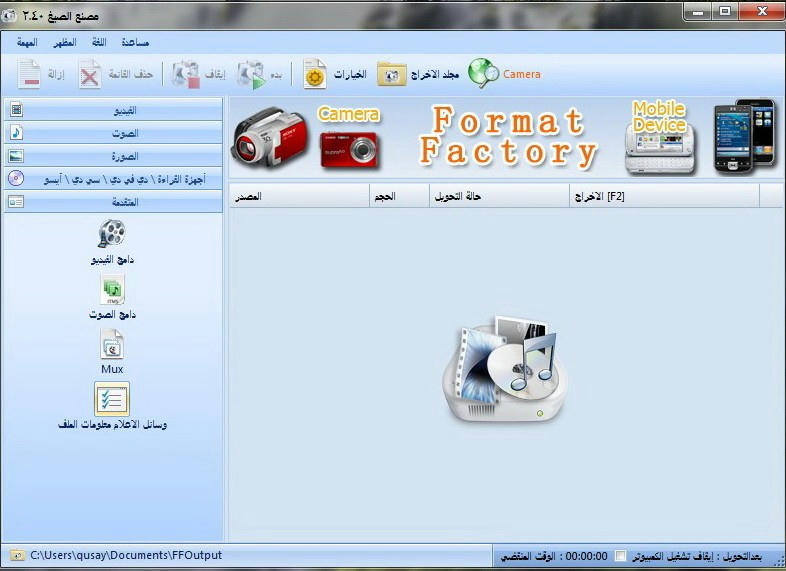Open the Language (اللغة) menu
Image resolution: width=786 pixels, height=571 pixels.
[x=99, y=43]
